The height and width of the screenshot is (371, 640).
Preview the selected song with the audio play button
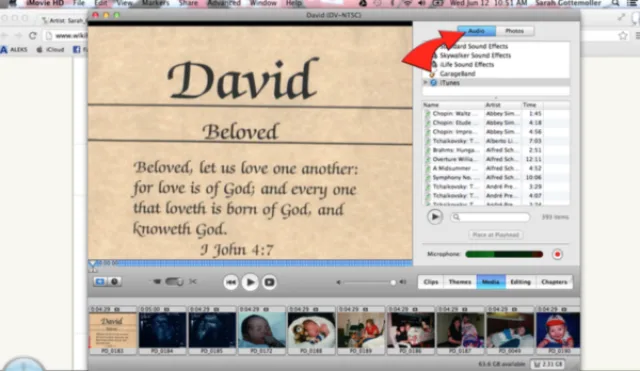click(x=435, y=217)
